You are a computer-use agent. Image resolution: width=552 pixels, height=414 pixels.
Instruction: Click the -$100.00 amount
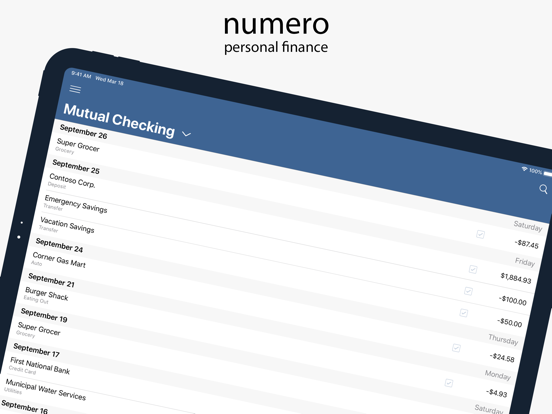pos(513,300)
